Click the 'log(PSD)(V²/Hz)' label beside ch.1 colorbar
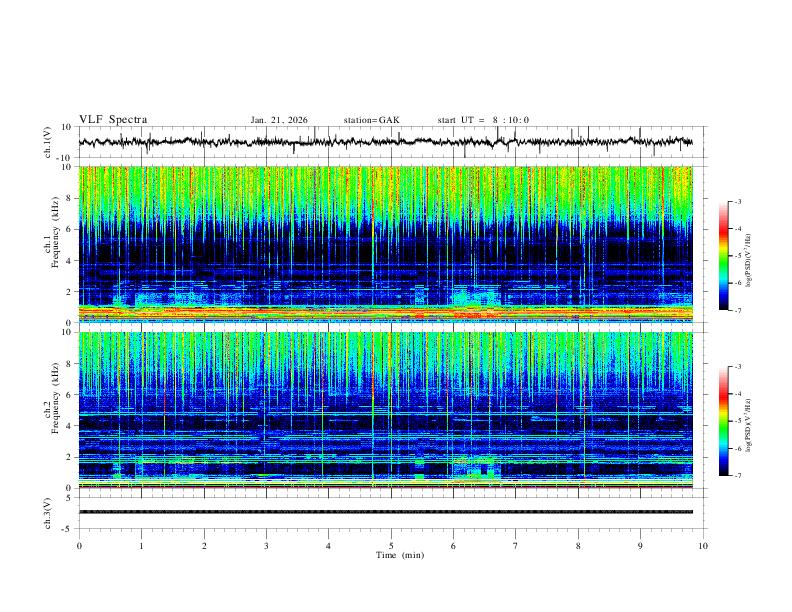 748,261
